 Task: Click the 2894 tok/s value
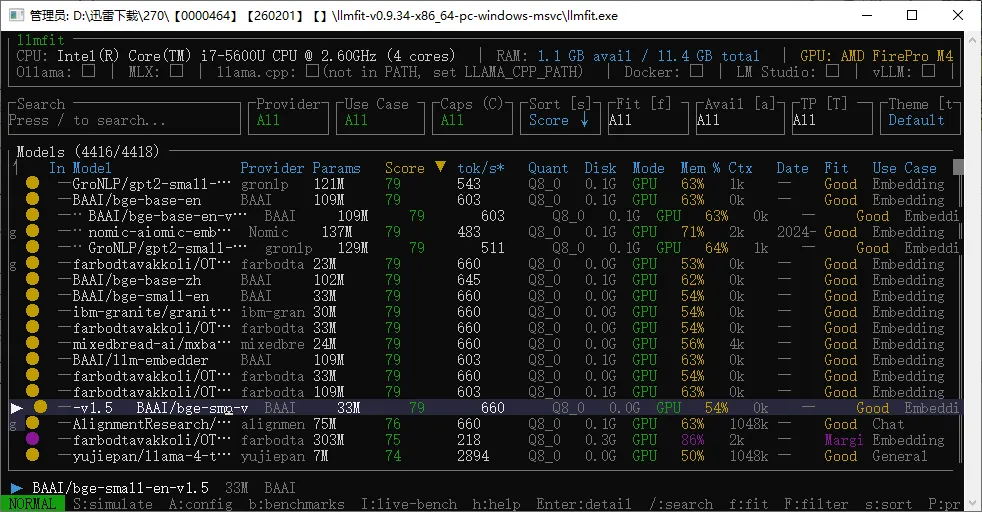coord(473,456)
